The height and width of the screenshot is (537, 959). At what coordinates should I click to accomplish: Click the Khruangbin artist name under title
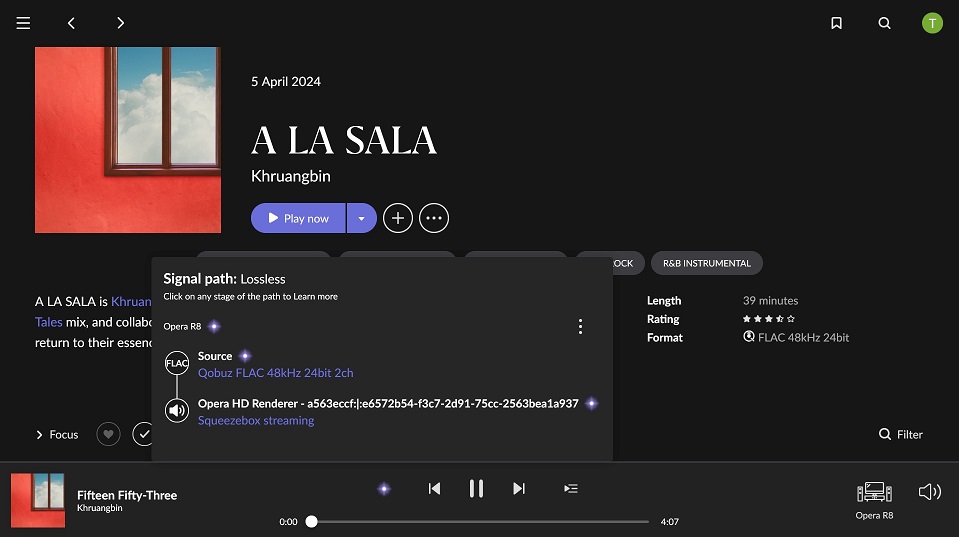(x=291, y=176)
